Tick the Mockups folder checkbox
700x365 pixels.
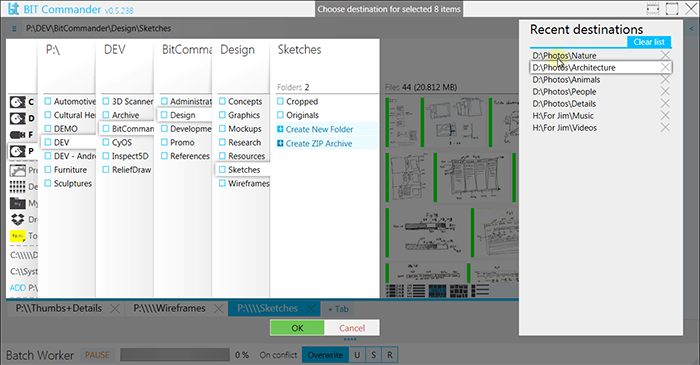coord(222,129)
